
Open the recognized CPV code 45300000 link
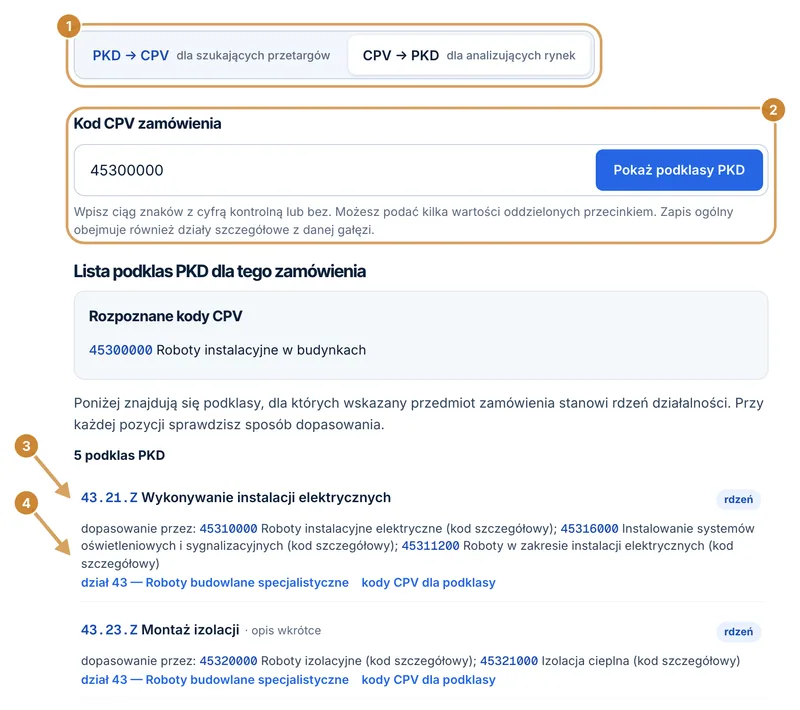120,350
